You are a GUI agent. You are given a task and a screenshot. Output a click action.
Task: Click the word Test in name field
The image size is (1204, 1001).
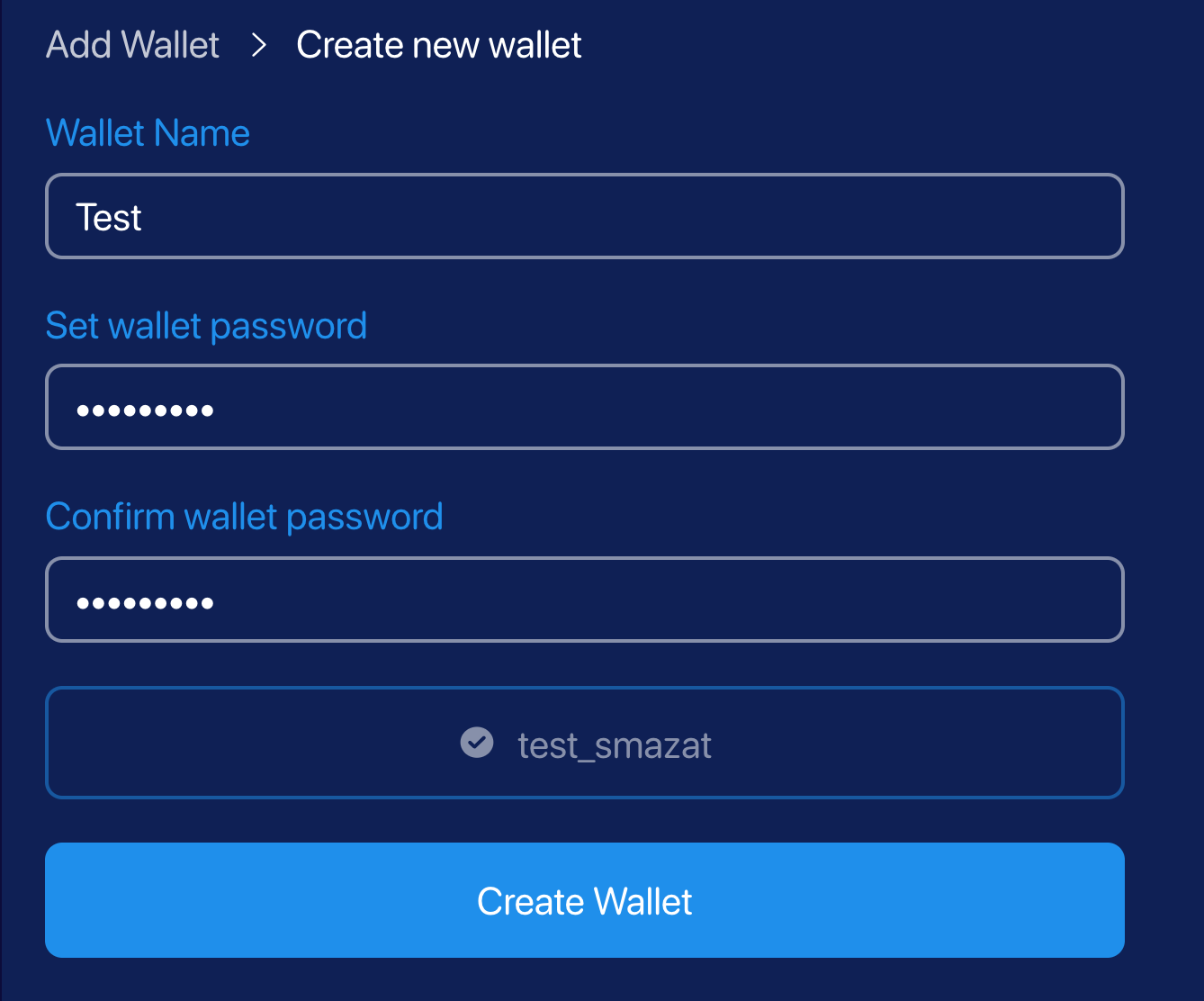[x=109, y=218]
